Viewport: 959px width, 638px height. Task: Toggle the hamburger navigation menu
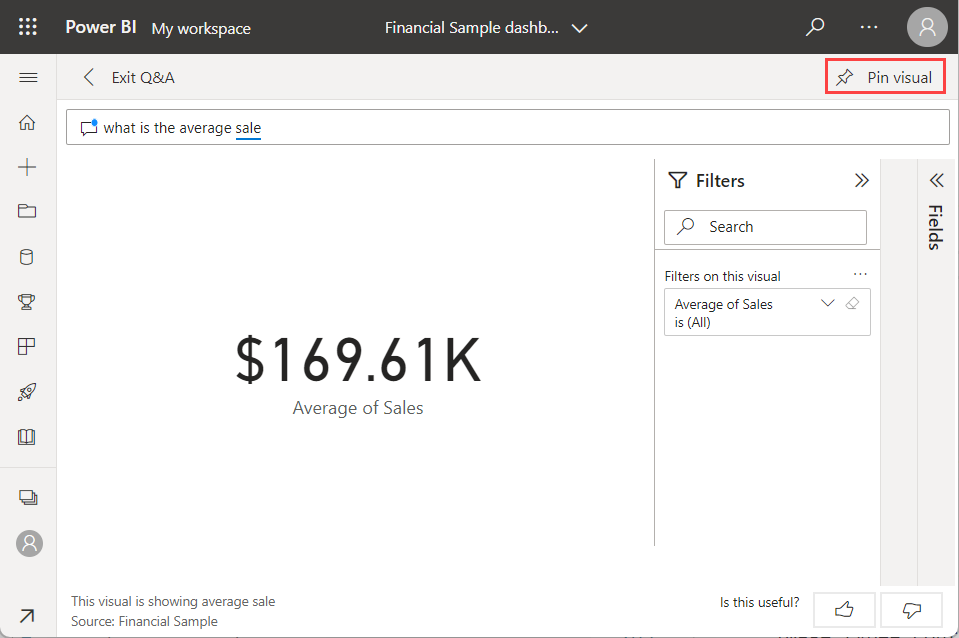click(28, 78)
